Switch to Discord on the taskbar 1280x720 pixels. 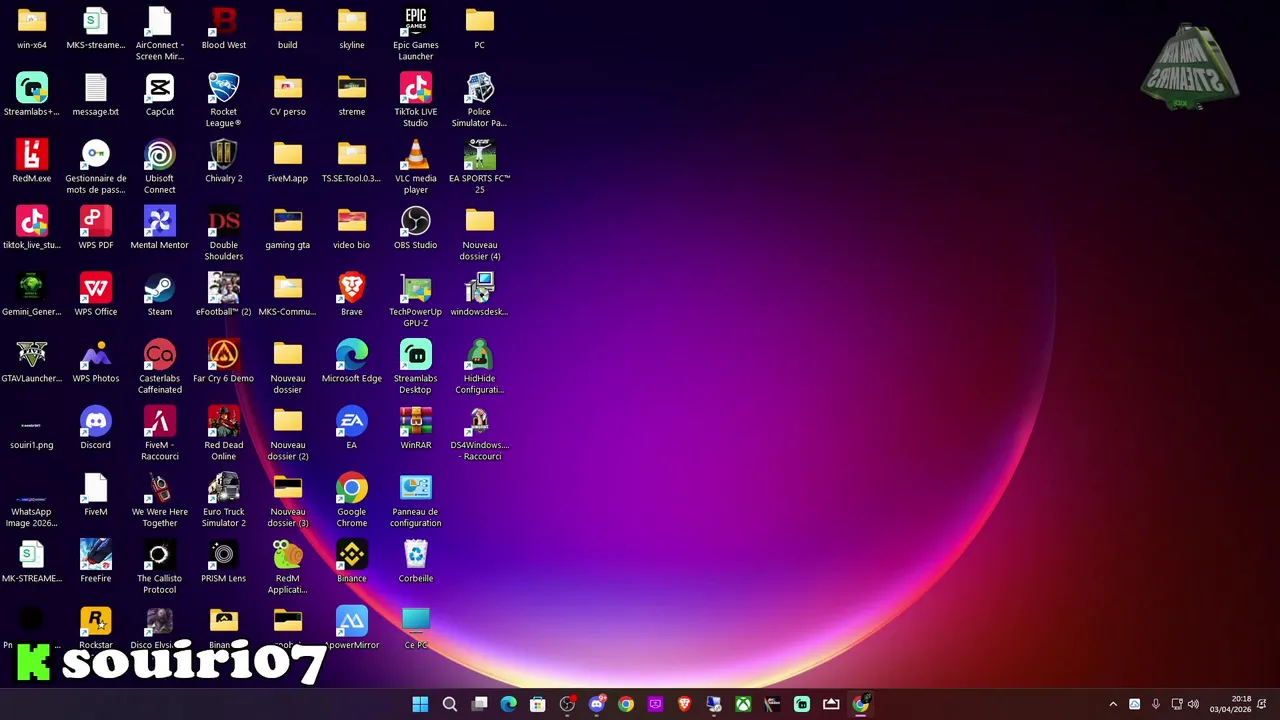[597, 704]
